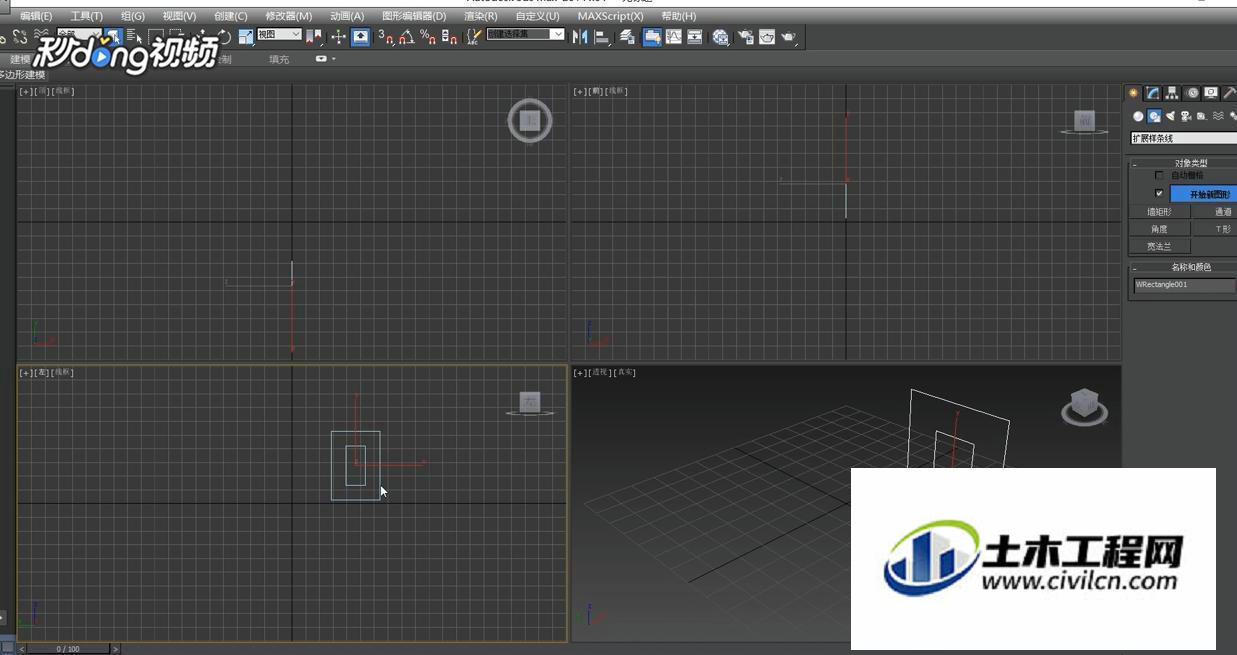Open the 创建选择集 dropdown
Image resolution: width=1237 pixels, height=655 pixels.
(x=525, y=34)
